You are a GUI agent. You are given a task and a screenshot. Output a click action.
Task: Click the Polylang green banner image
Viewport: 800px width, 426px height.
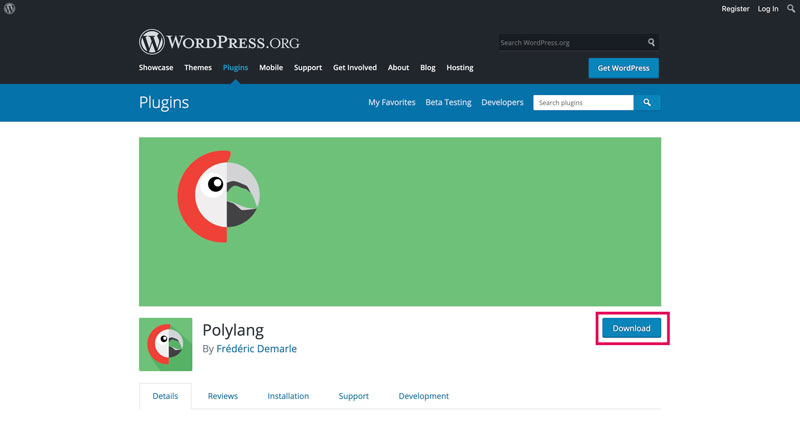(400, 221)
